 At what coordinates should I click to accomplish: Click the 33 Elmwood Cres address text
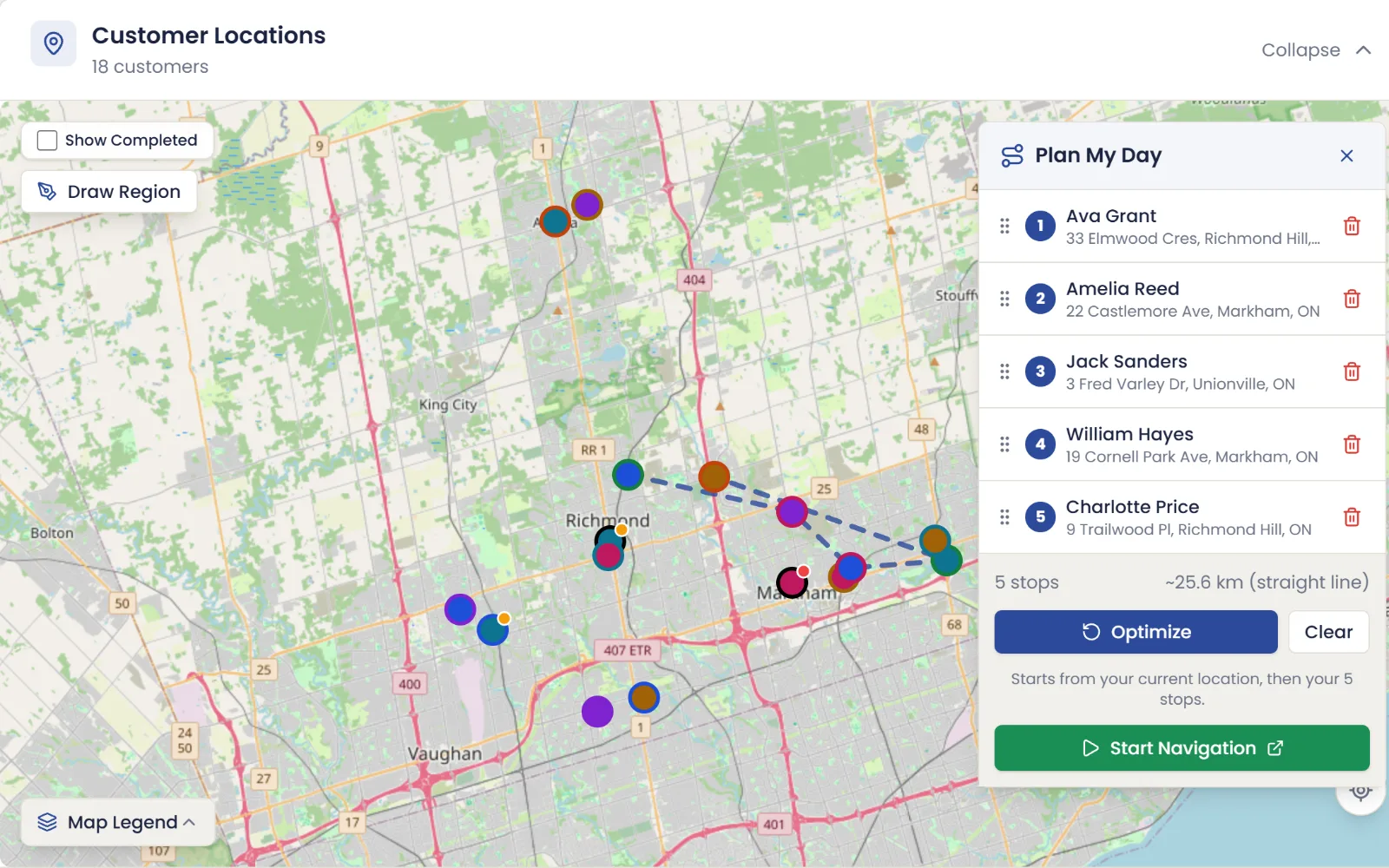coord(1193,239)
